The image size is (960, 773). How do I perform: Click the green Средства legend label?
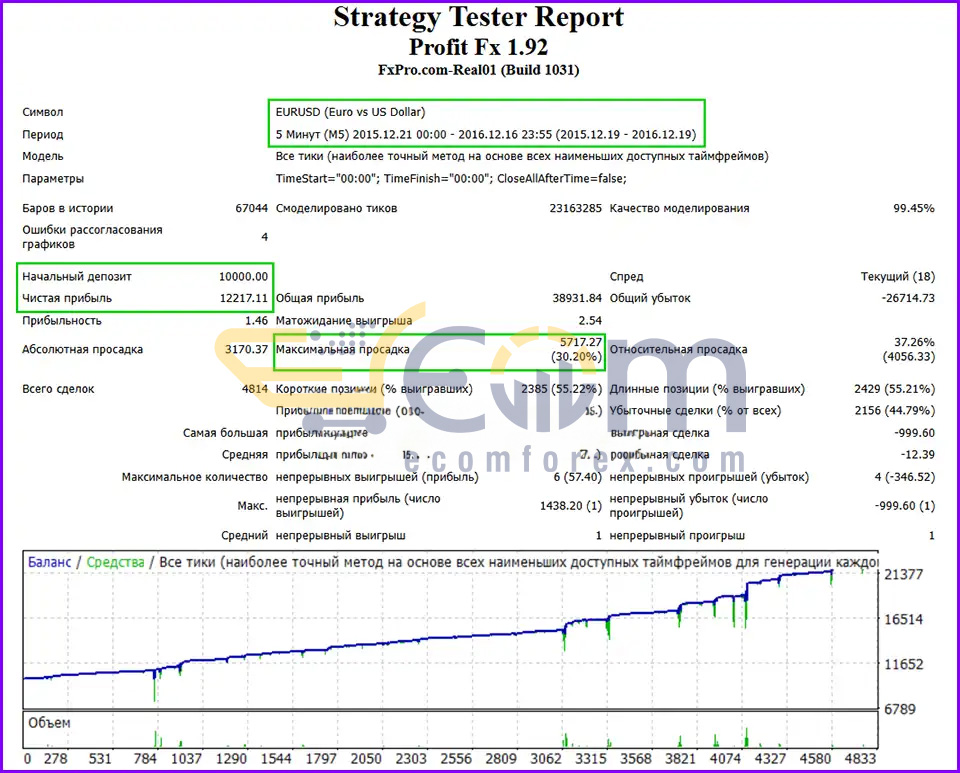(114, 563)
